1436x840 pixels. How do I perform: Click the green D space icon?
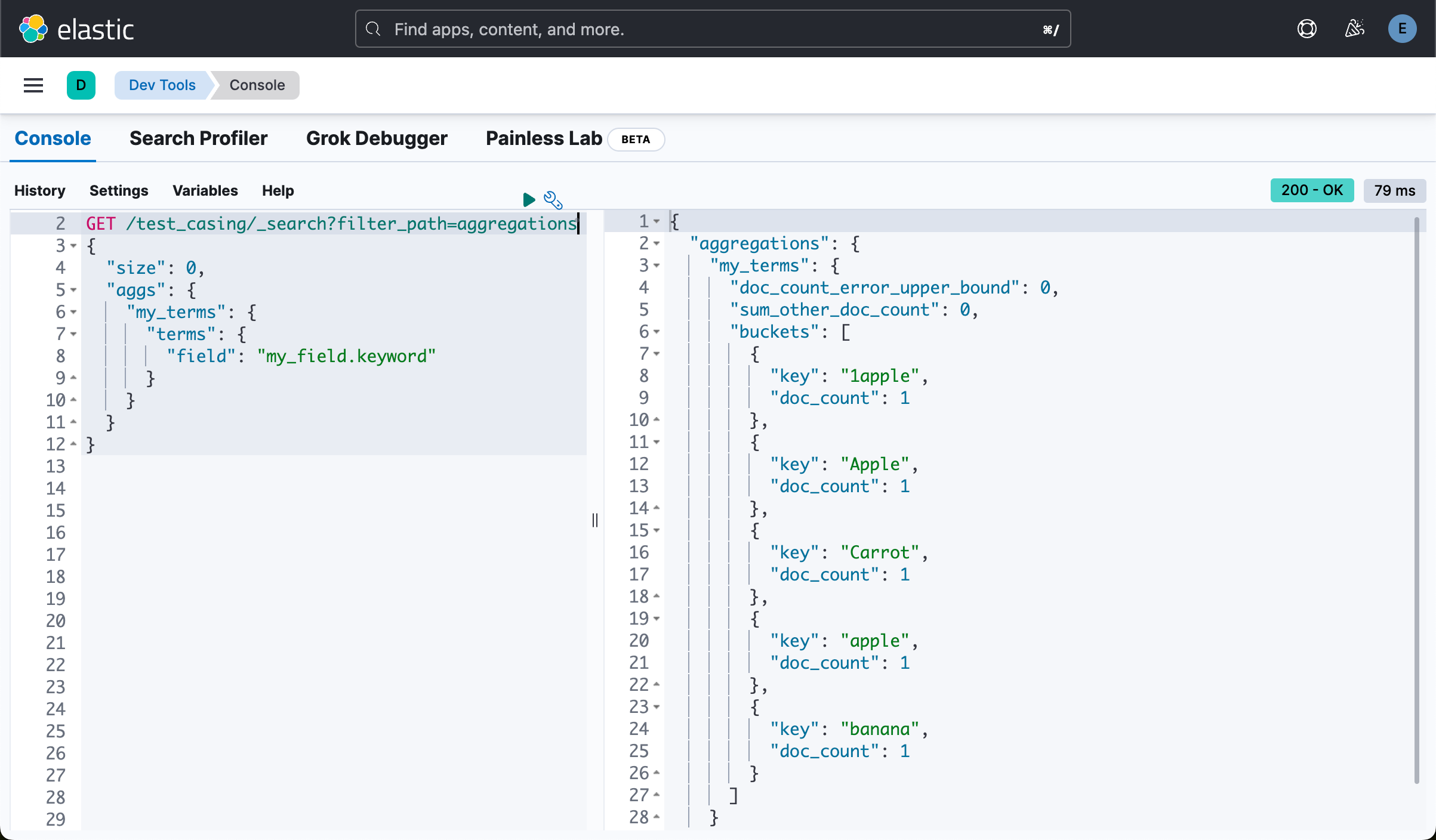[81, 85]
